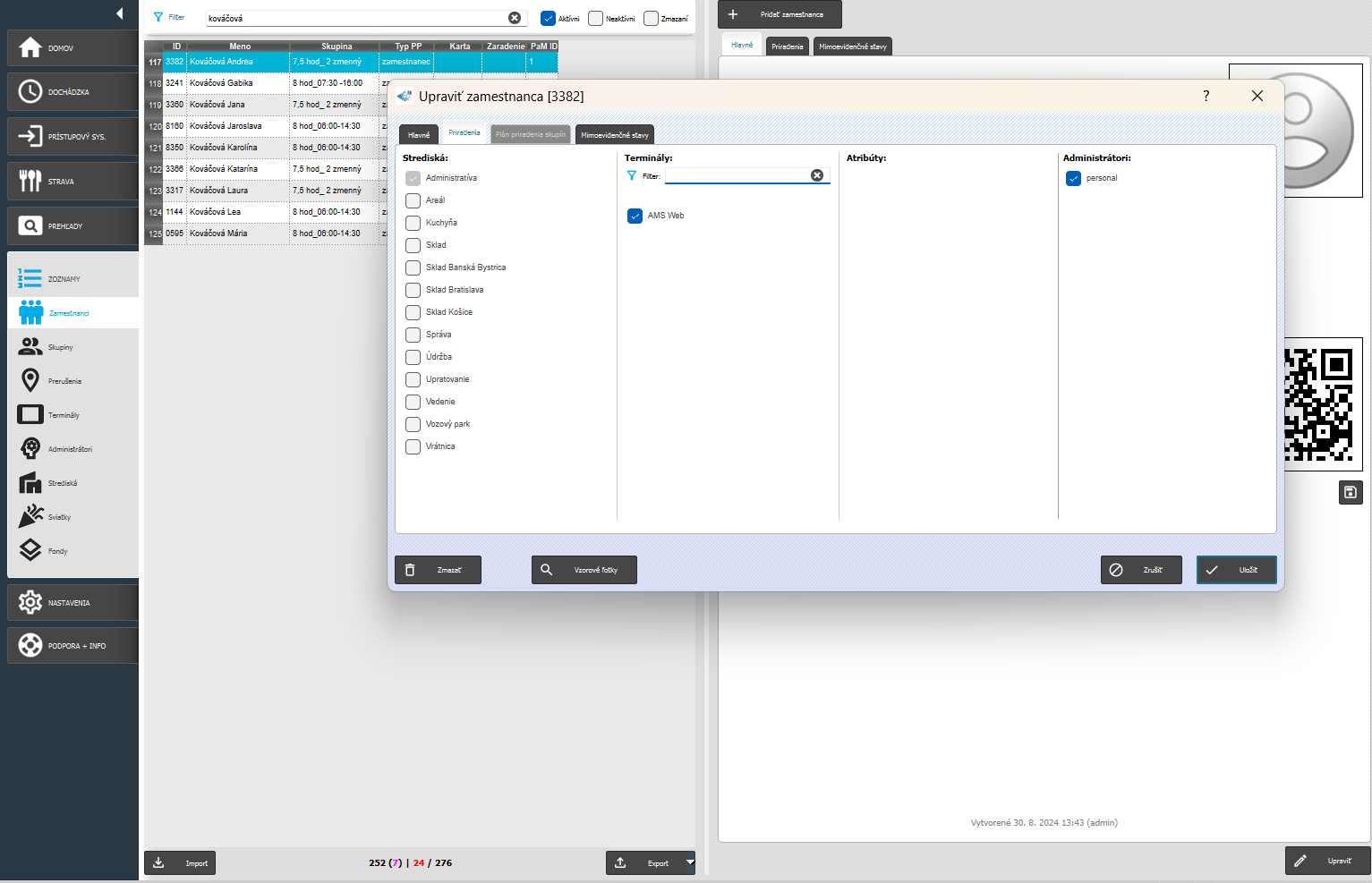The width and height of the screenshot is (1372, 883).
Task: Open the Strediská list item
Action: [63, 483]
